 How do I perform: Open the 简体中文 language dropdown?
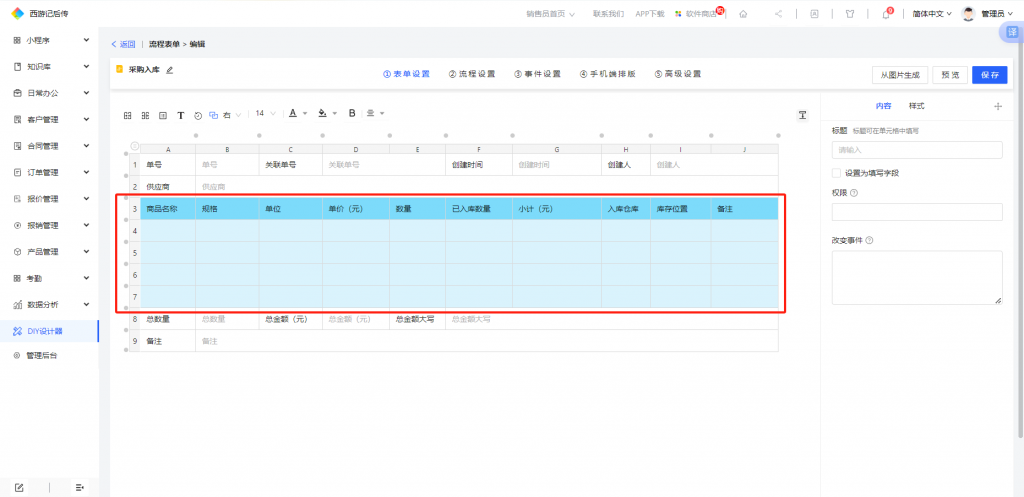click(x=932, y=14)
